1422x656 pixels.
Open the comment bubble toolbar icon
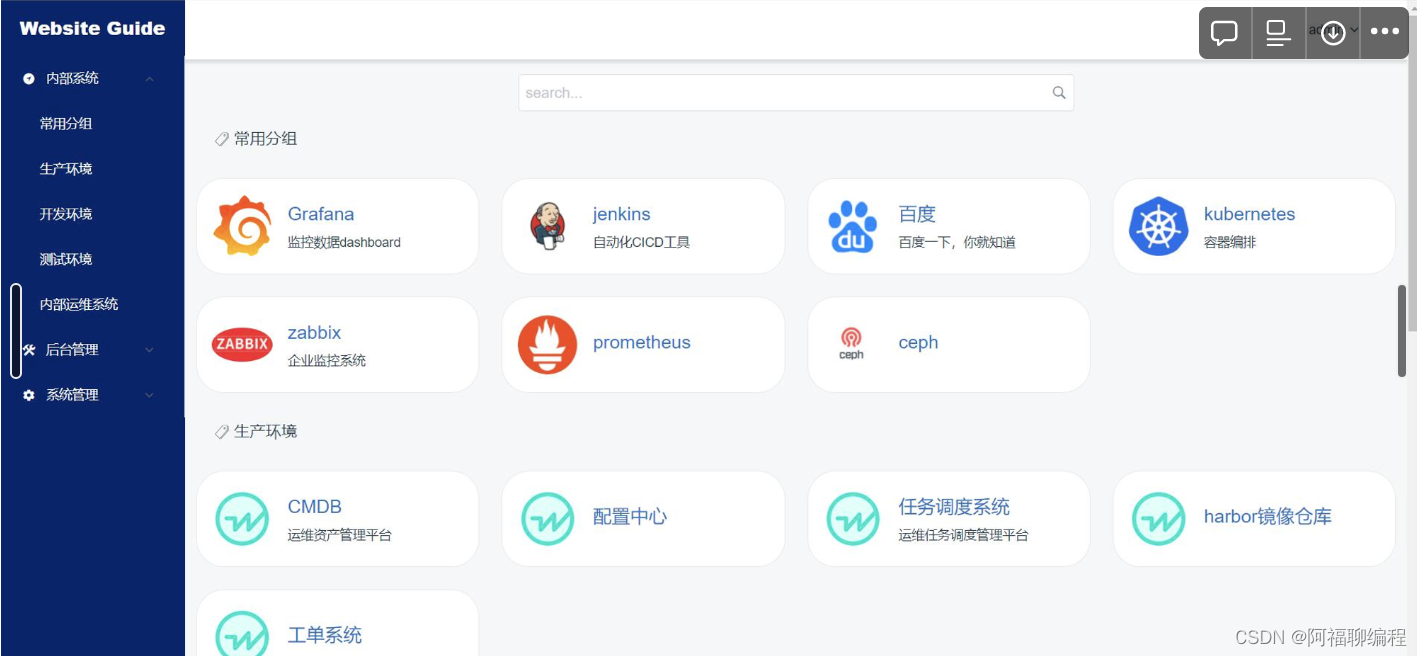click(x=1224, y=33)
